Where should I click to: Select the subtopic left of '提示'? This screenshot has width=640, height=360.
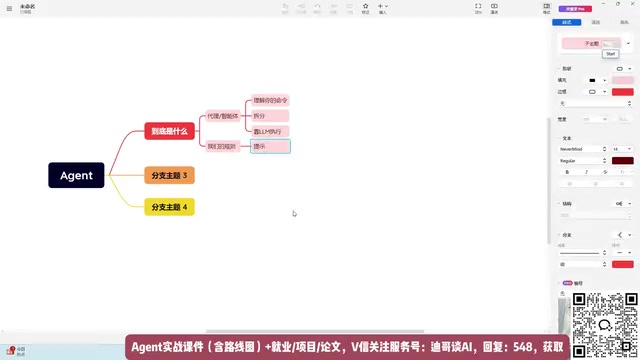(222, 146)
